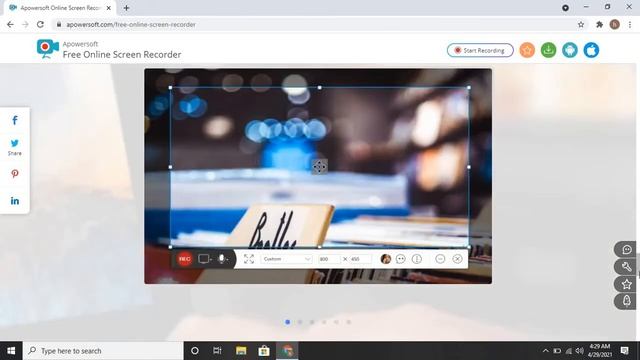
Task: Select the sixth carousel dot indicator
Action: pos(349,322)
